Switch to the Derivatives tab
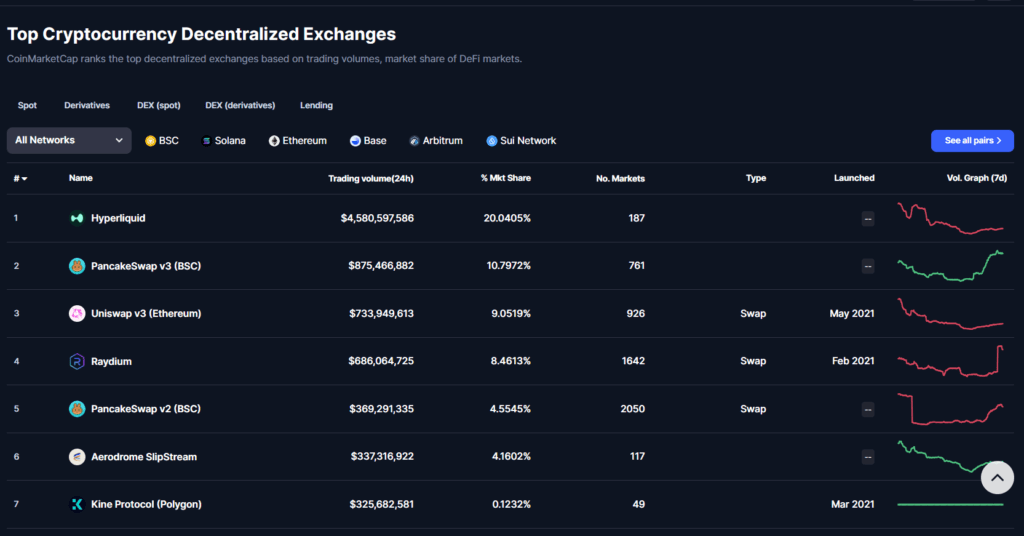This screenshot has height=536, width=1024. [87, 105]
